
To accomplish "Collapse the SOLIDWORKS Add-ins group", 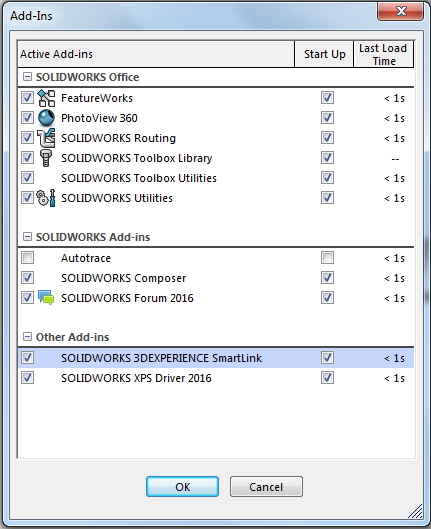I will coord(27,237).
